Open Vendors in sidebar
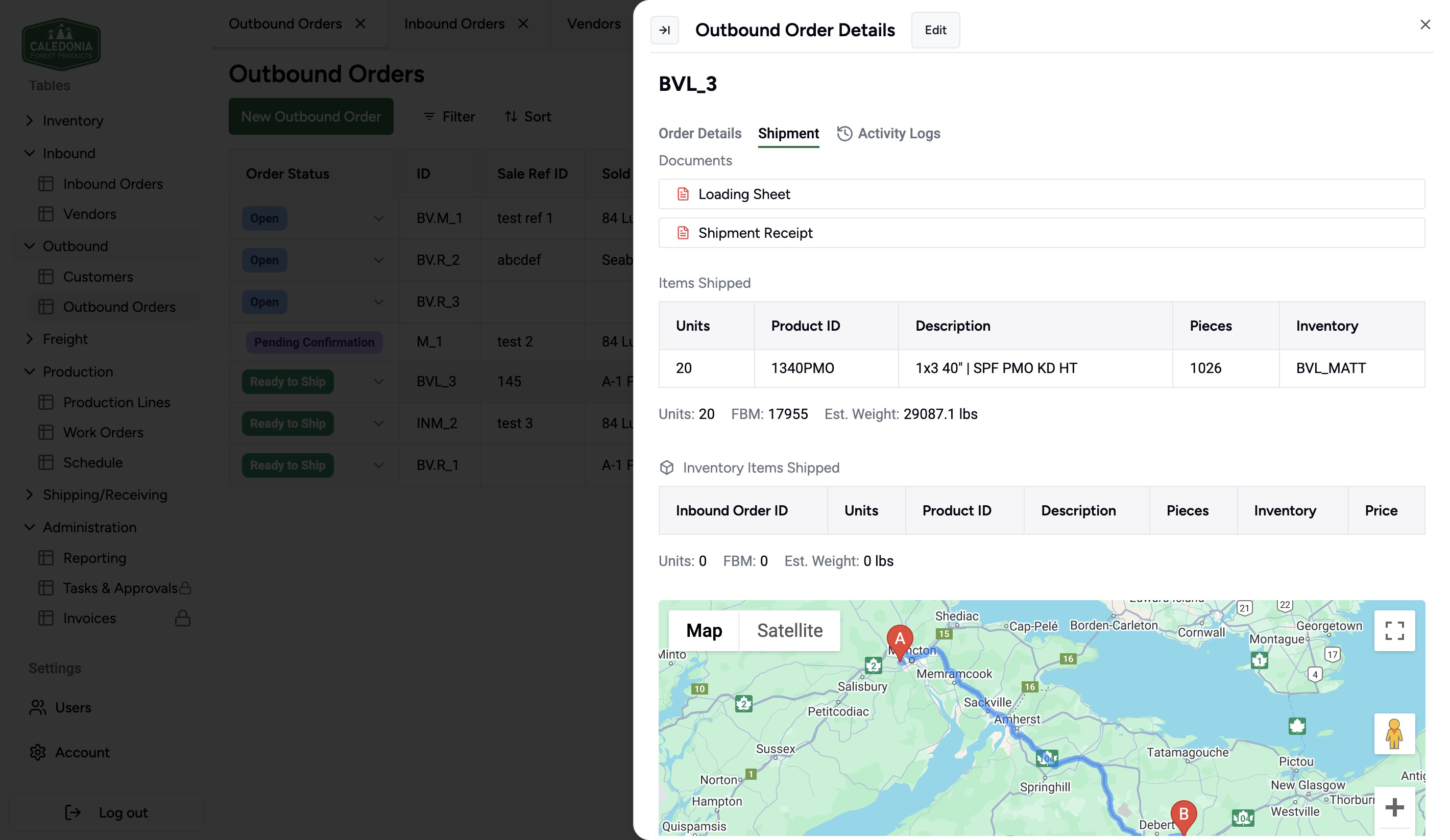 click(89, 214)
